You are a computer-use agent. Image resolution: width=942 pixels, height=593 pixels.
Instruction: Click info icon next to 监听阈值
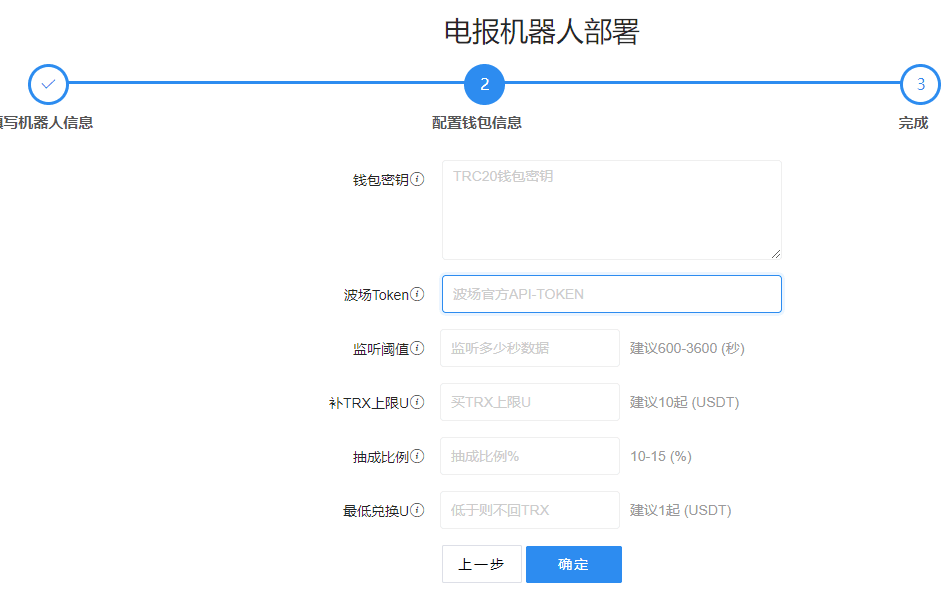point(418,348)
